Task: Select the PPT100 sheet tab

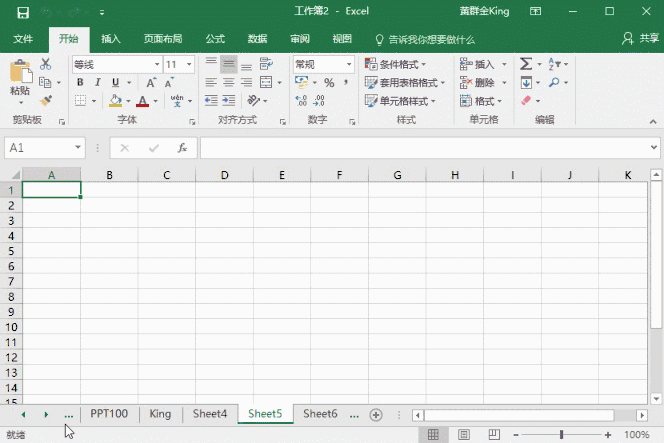Action: [109, 414]
